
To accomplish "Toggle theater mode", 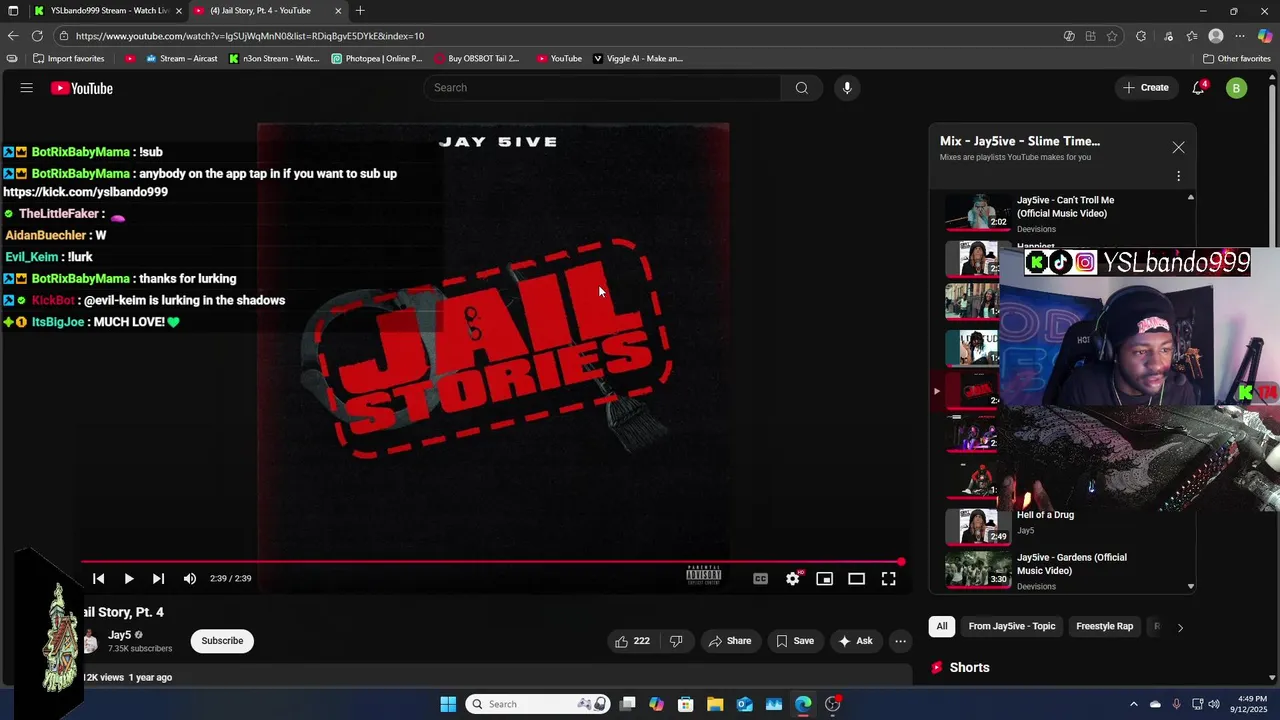I will click(856, 578).
